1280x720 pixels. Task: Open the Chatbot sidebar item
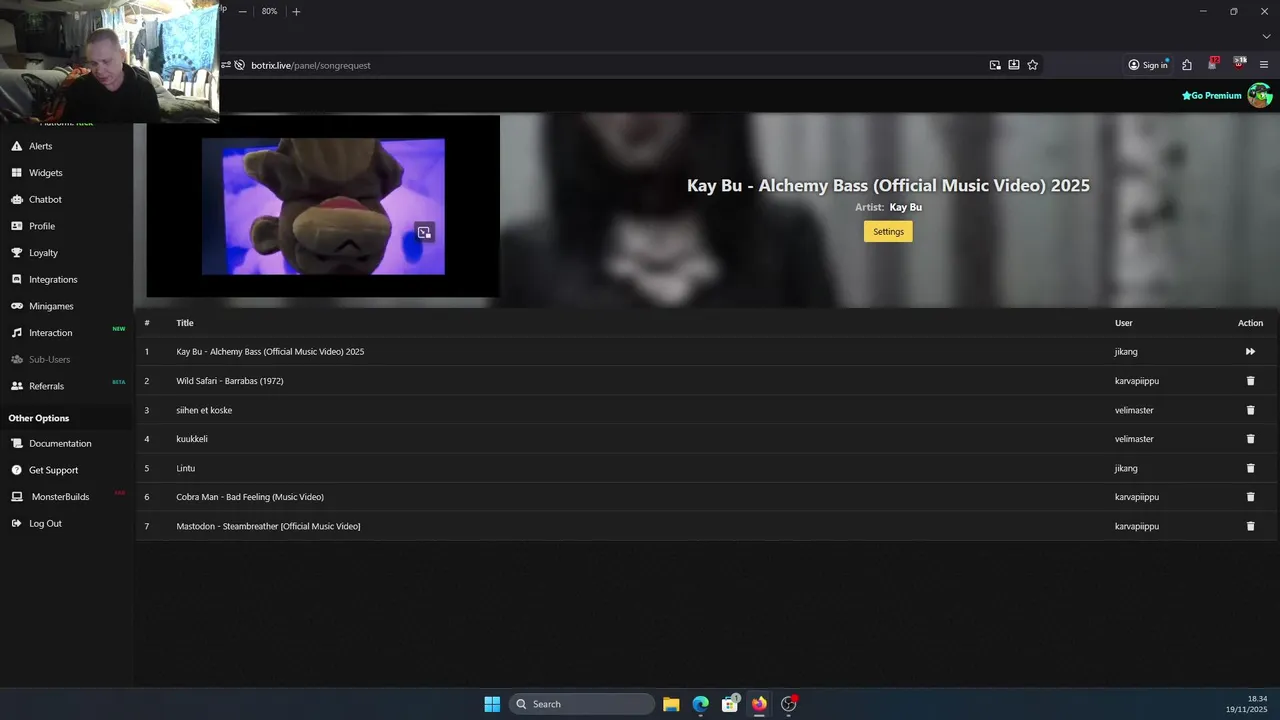pyautogui.click(x=45, y=199)
